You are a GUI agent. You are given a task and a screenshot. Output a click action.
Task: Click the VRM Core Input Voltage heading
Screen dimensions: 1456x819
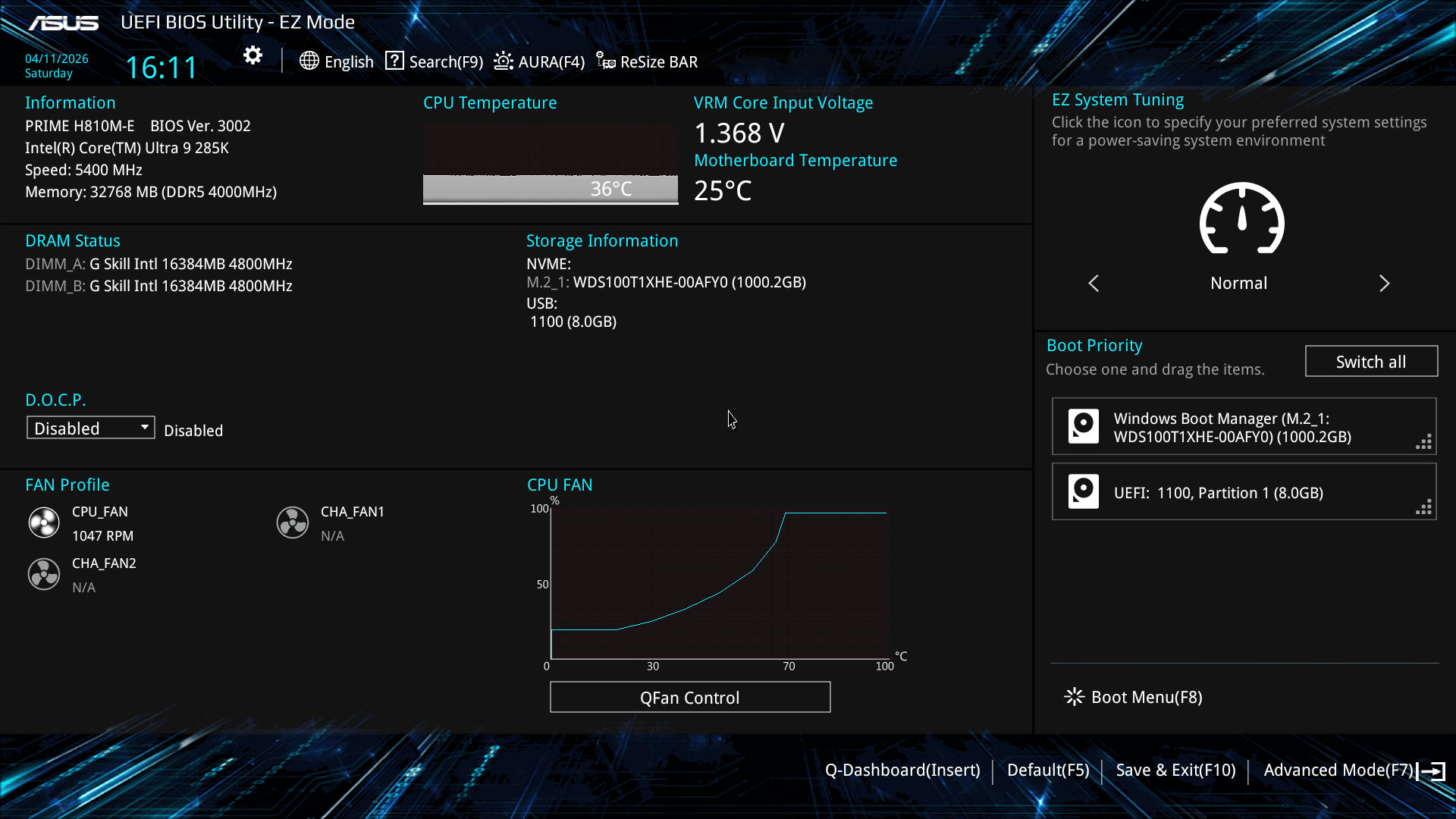tap(783, 102)
